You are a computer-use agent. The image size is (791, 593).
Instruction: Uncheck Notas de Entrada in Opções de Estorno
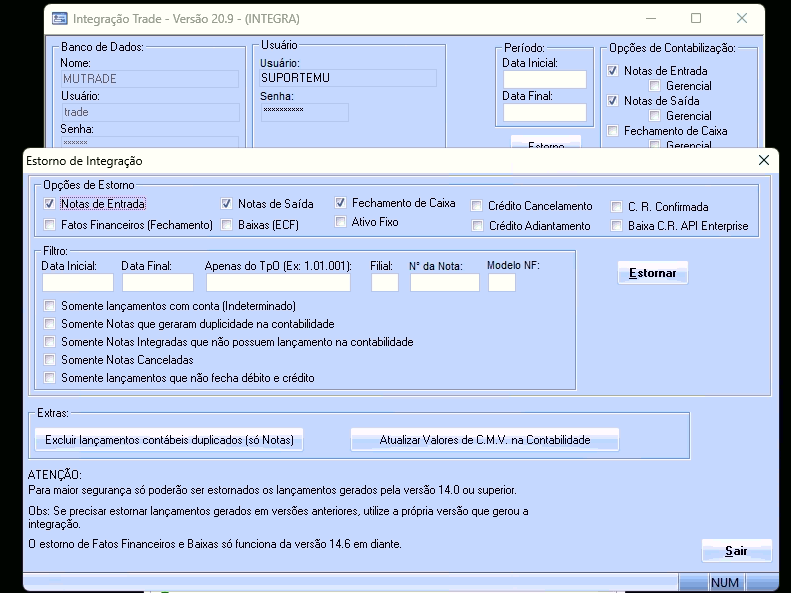tap(49, 204)
